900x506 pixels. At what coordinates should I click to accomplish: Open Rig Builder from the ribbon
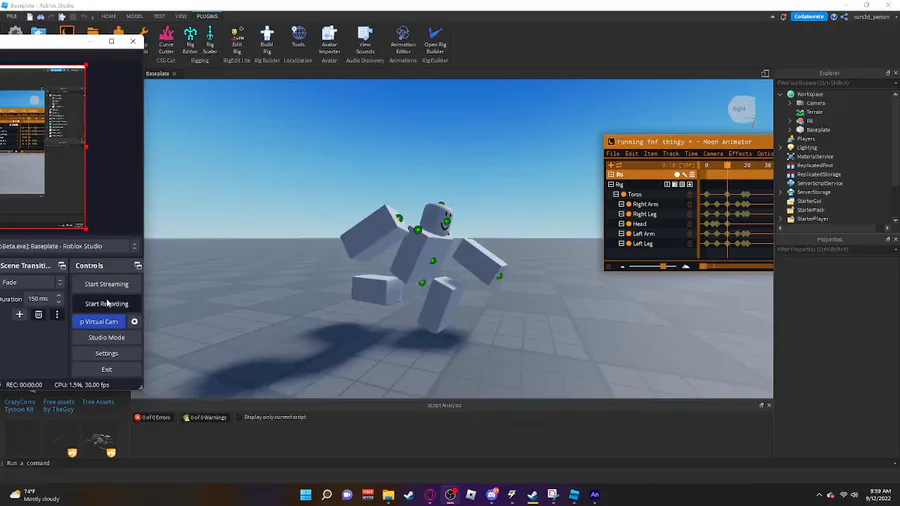tap(435, 40)
